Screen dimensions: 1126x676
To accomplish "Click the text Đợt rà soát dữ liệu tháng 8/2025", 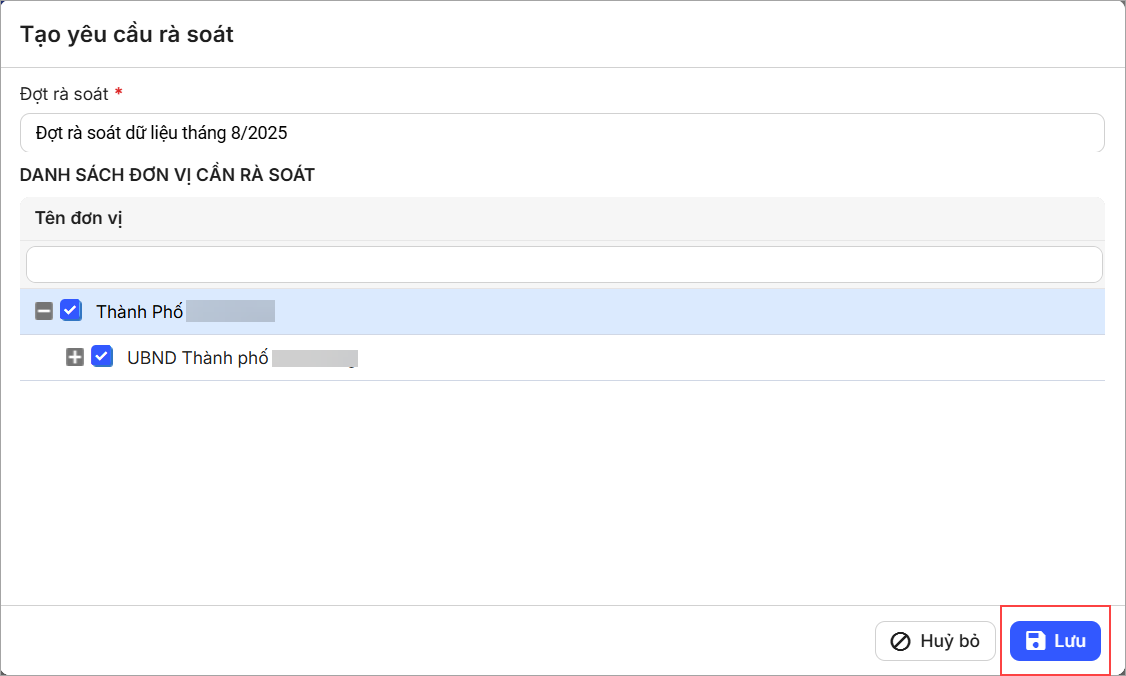I will click(x=162, y=133).
